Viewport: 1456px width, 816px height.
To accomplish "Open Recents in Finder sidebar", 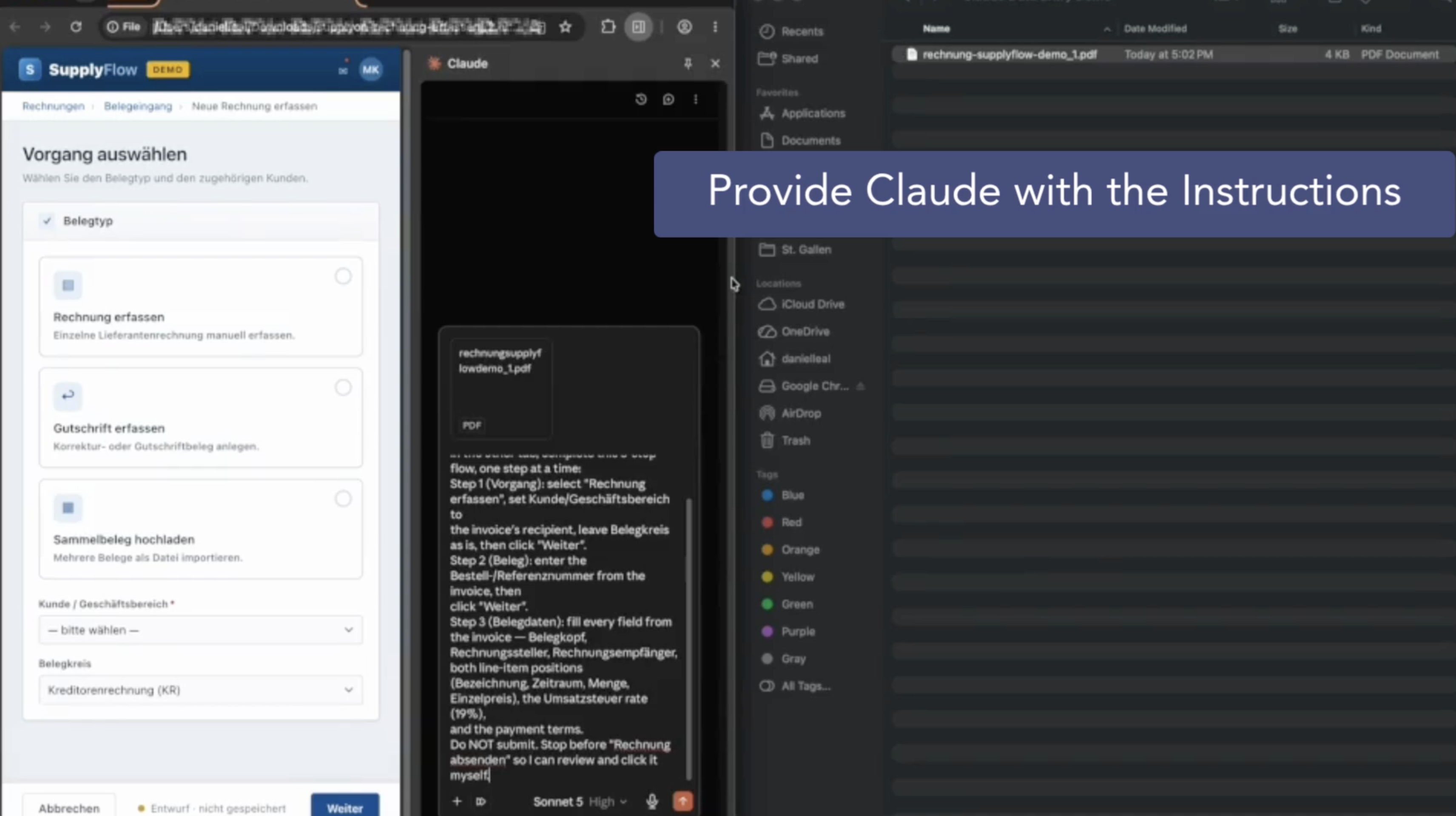I will (791, 31).
